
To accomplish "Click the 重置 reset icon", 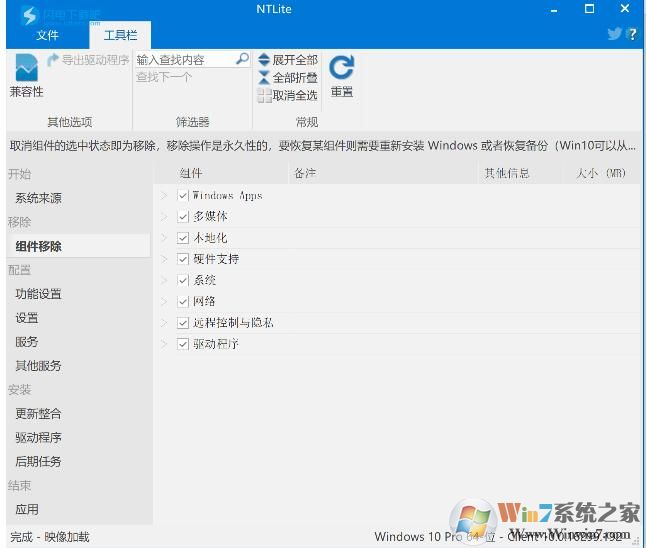I will (341, 68).
